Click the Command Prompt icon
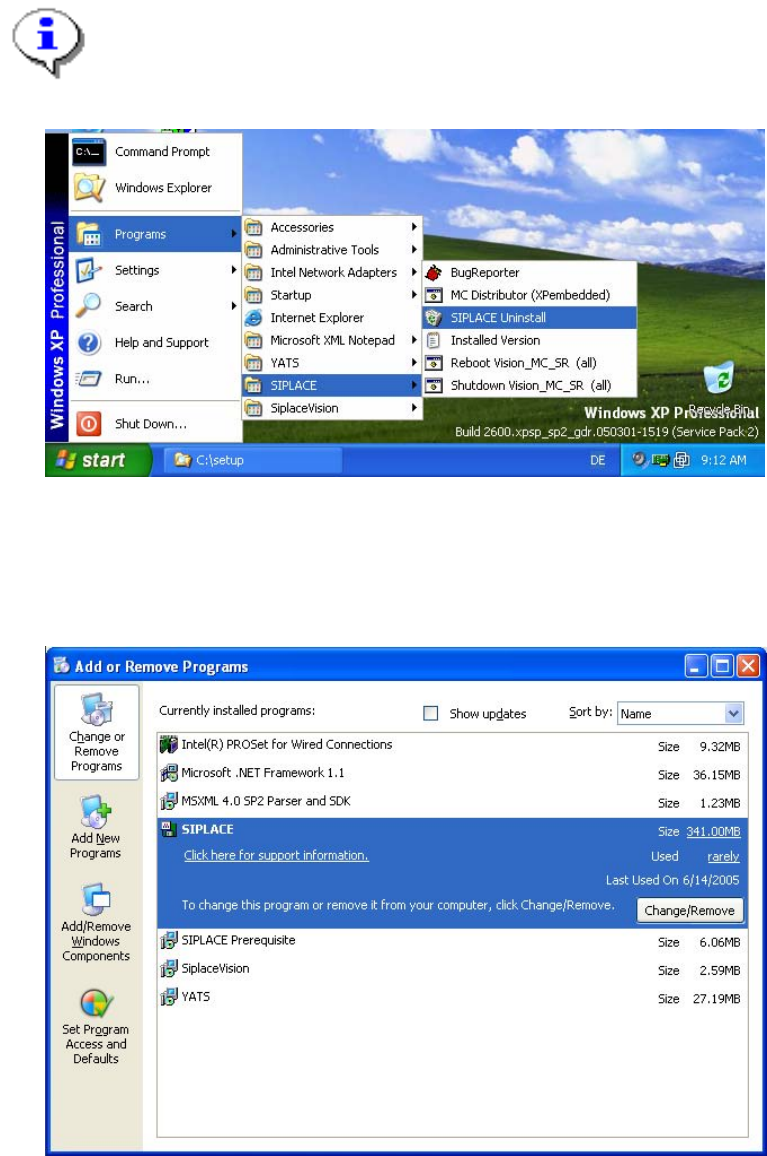This screenshot has width=767, height=1156. (89, 152)
